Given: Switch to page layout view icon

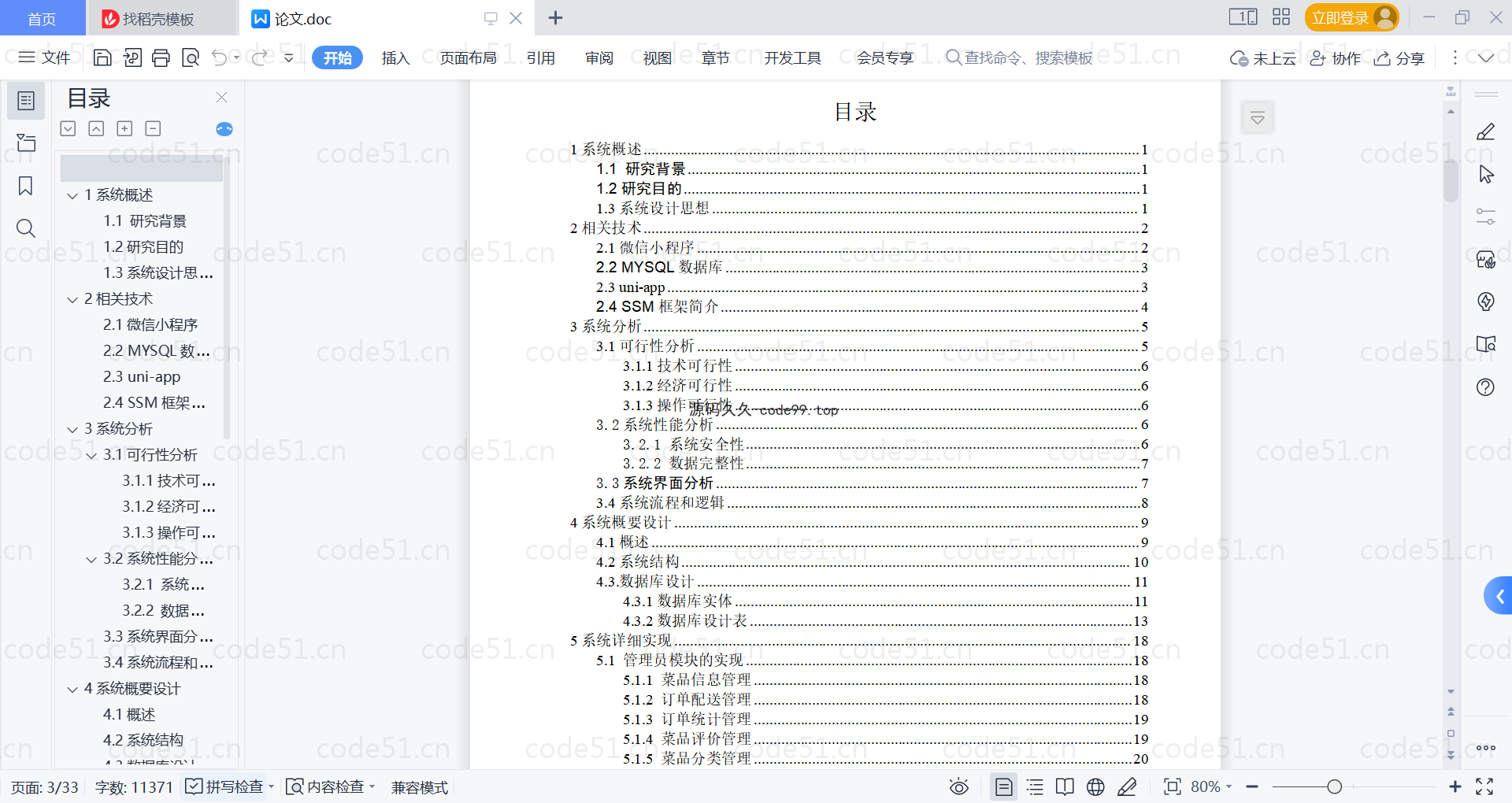Looking at the screenshot, I should coord(1003,787).
